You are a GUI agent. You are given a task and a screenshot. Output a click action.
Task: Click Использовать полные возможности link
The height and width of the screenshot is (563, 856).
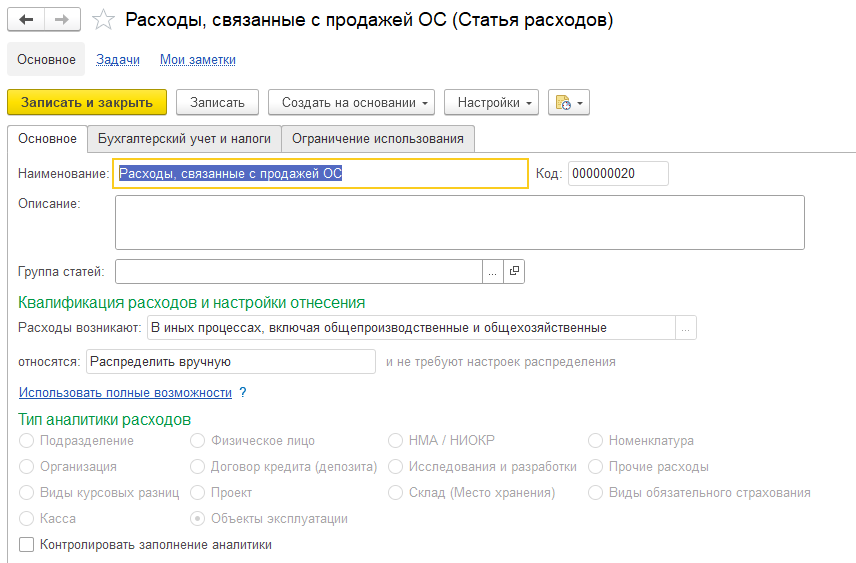pyautogui.click(x=126, y=393)
